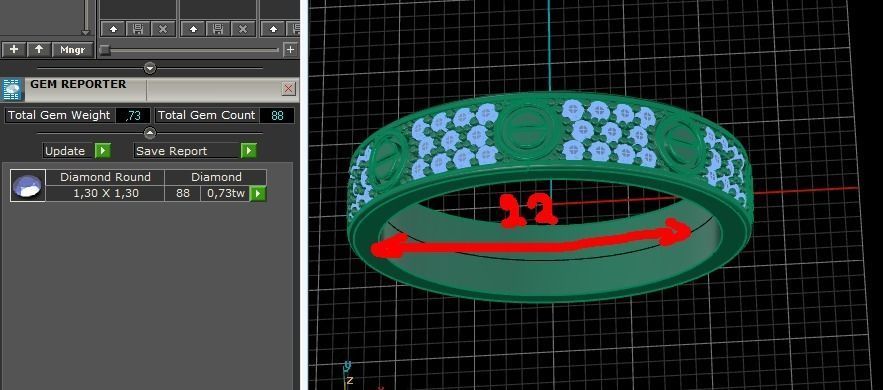Click the plus button at slider end
Image resolution: width=883 pixels, height=390 pixels.
point(290,50)
